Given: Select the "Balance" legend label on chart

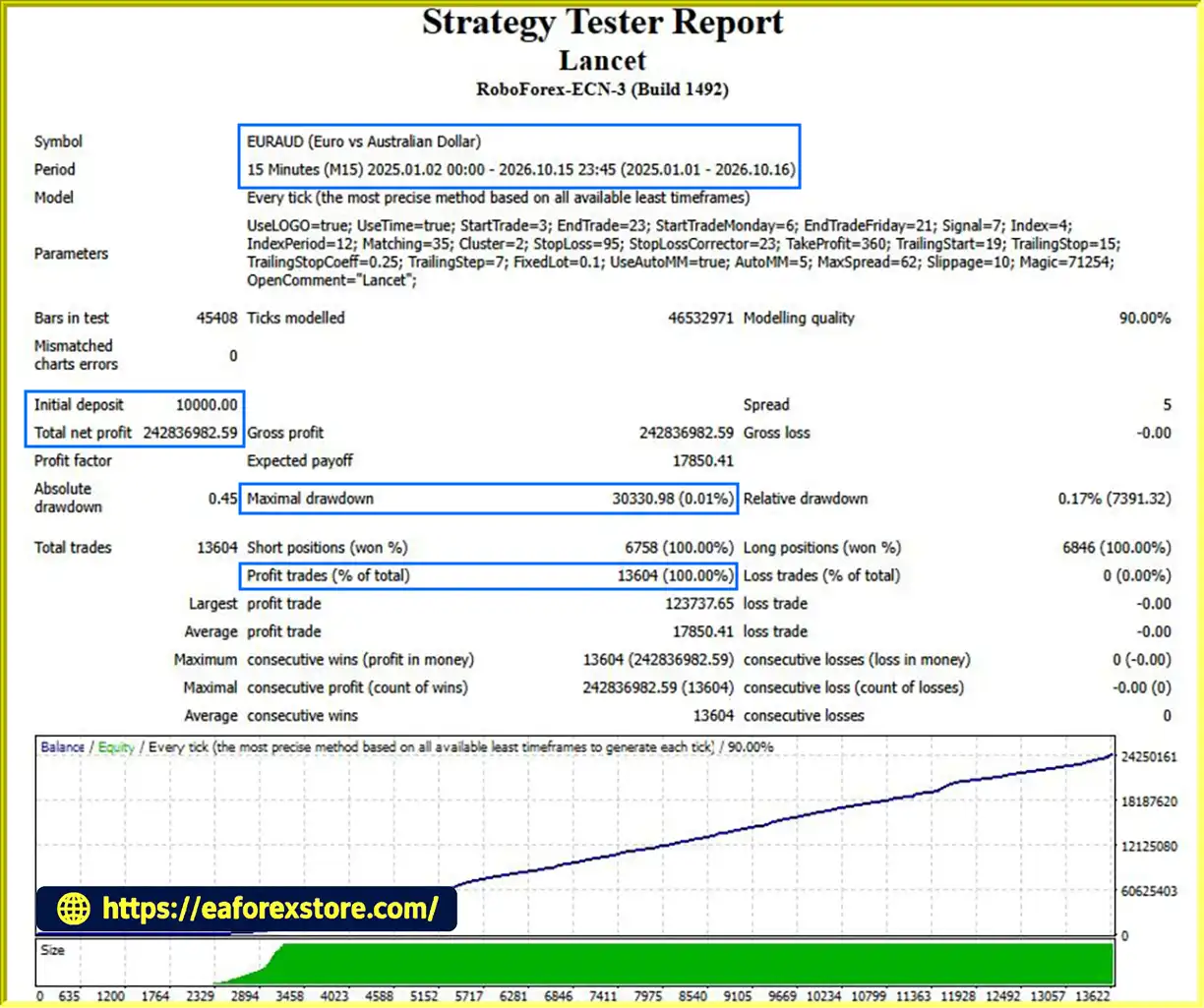Looking at the screenshot, I should tap(63, 747).
